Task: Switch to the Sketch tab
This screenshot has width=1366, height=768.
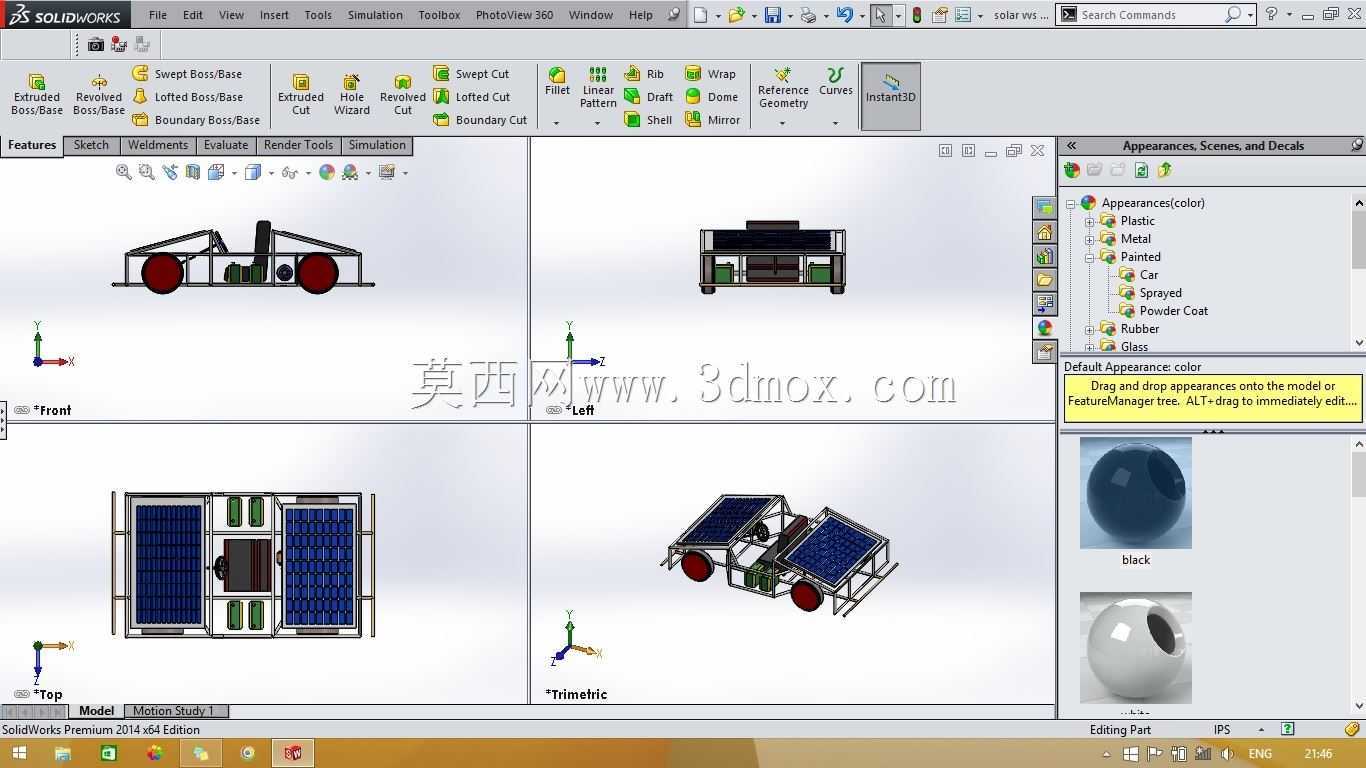Action: [x=91, y=145]
